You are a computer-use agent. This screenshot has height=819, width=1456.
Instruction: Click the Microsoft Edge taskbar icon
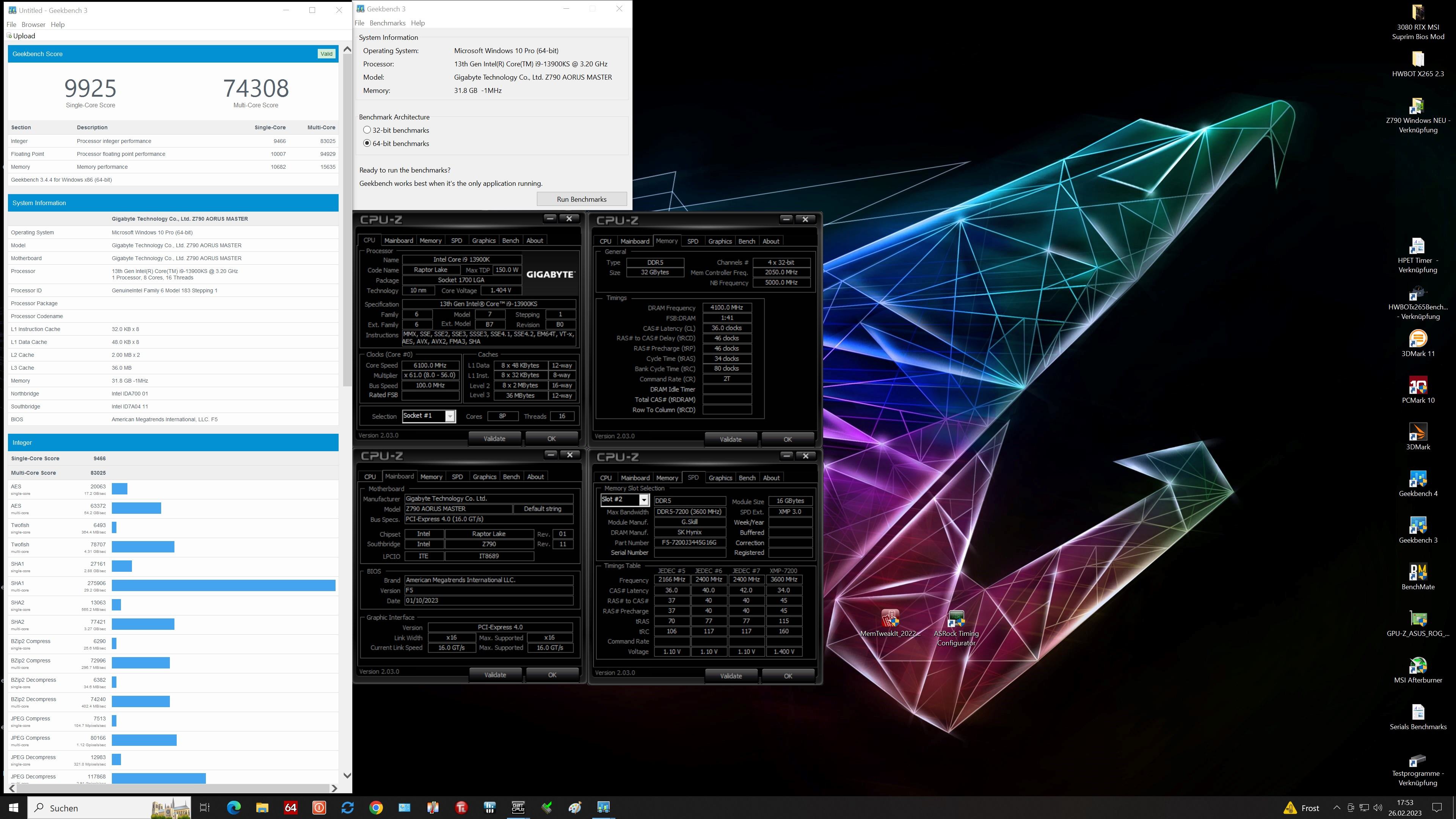pos(234,808)
